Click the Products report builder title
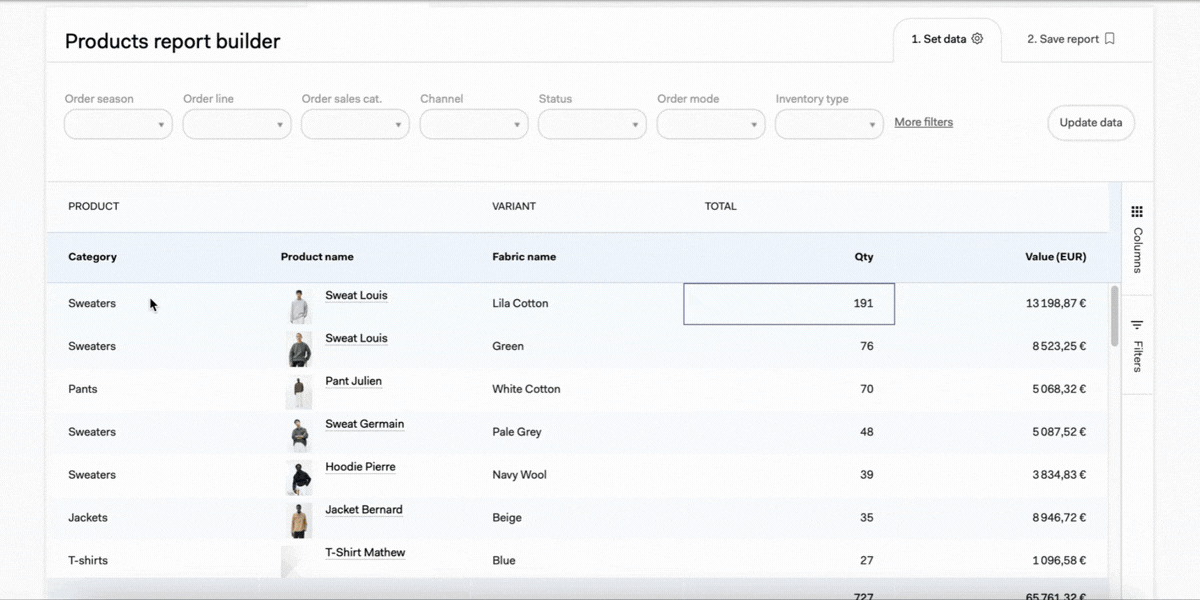 pyautogui.click(x=172, y=41)
